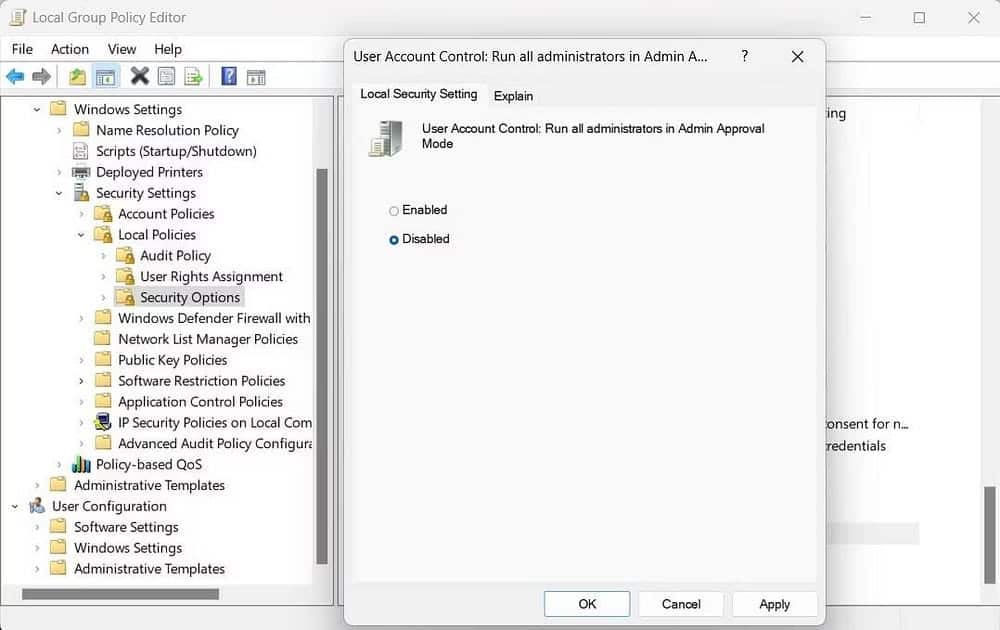Image resolution: width=1000 pixels, height=630 pixels.
Task: Toggle the Show/Hide Console Tree icon
Action: tap(106, 75)
